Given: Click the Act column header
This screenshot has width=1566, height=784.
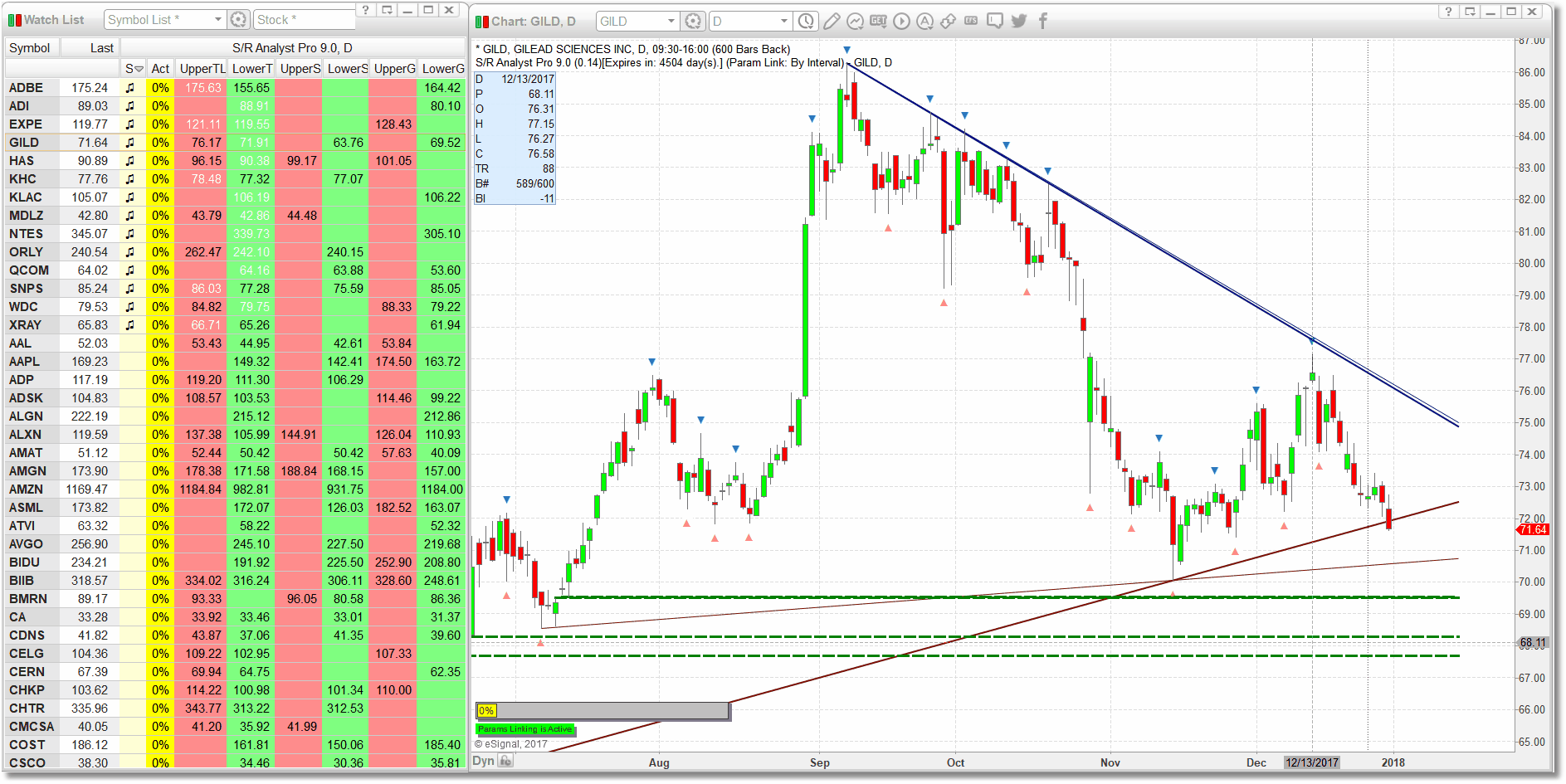Looking at the screenshot, I should (160, 69).
